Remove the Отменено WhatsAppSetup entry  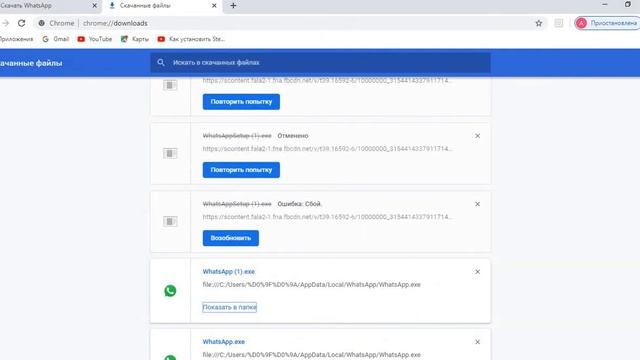pyautogui.click(x=478, y=136)
